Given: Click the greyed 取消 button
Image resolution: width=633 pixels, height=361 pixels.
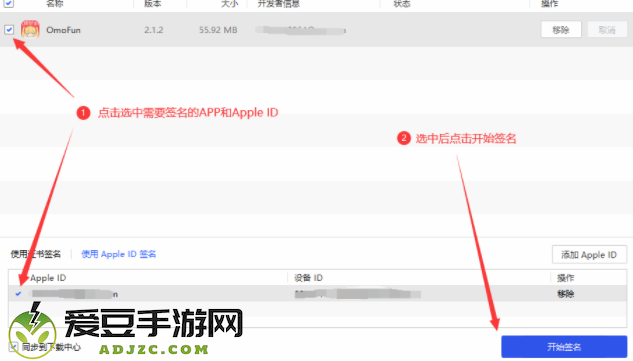Looking at the screenshot, I should [x=607, y=29].
